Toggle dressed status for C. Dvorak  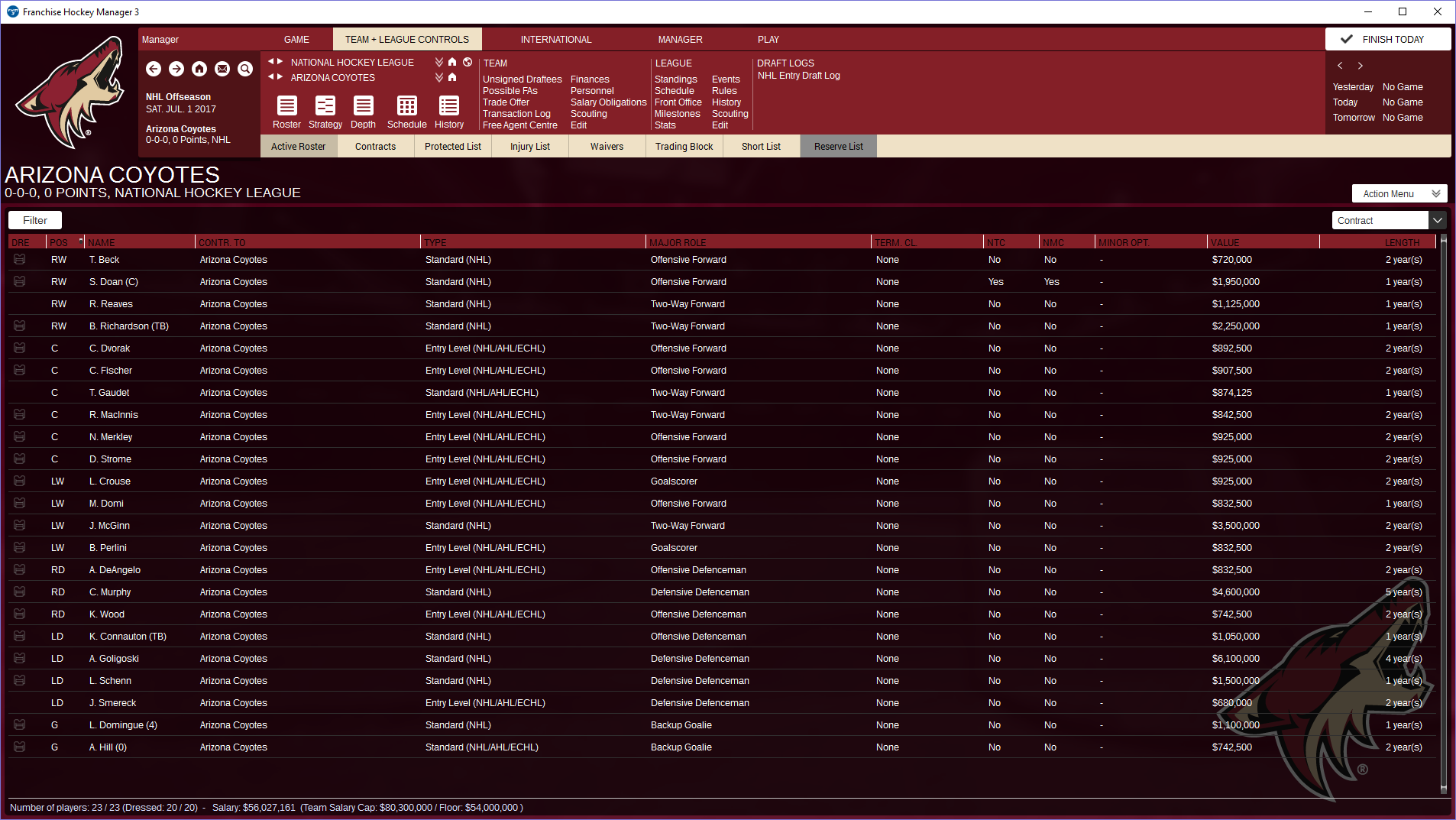coord(20,348)
